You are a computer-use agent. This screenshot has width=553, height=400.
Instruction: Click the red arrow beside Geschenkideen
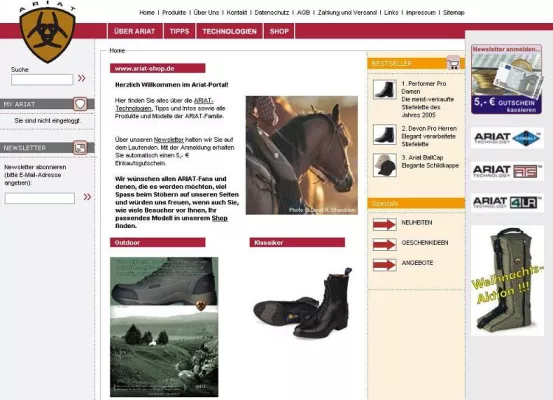click(x=384, y=244)
